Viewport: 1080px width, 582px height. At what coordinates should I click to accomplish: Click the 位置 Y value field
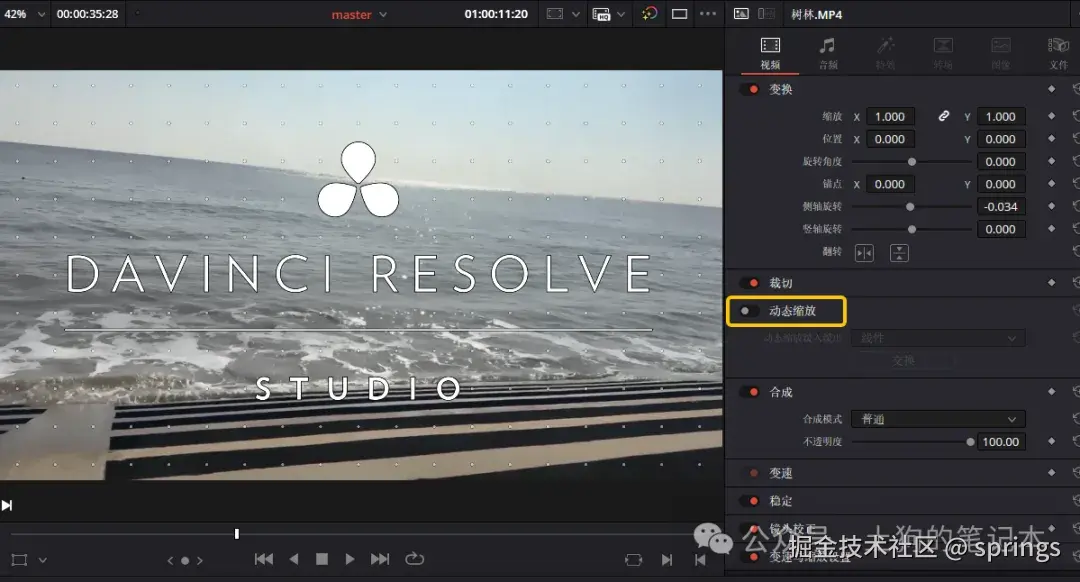tap(1001, 139)
